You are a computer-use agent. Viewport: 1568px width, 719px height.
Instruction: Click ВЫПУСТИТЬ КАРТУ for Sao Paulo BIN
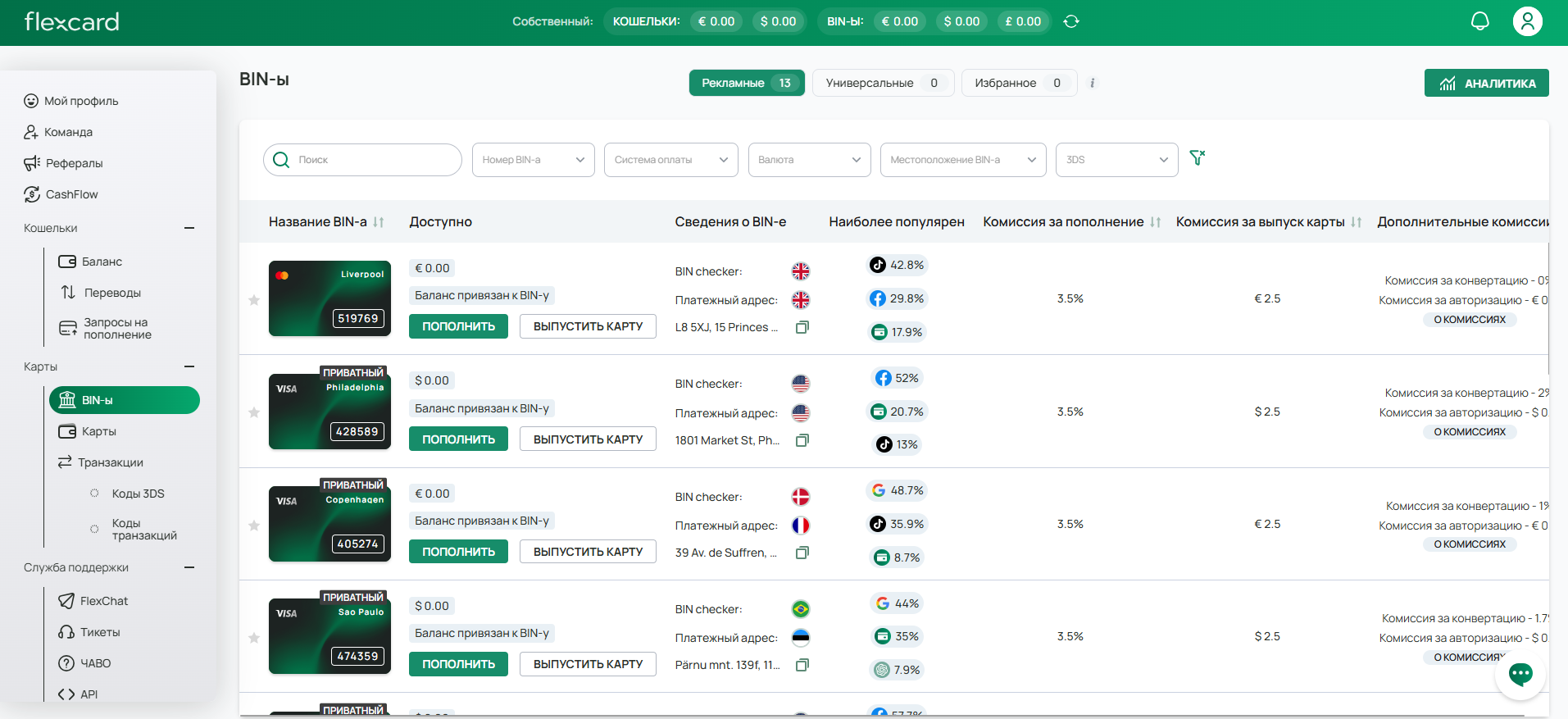click(588, 664)
